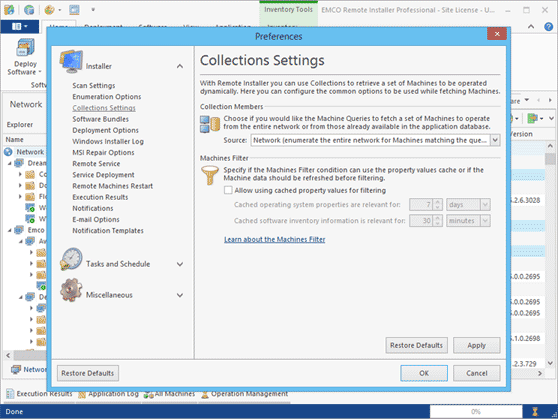Click the software inventory cache value field
The width and height of the screenshot is (558, 419).
click(x=421, y=221)
